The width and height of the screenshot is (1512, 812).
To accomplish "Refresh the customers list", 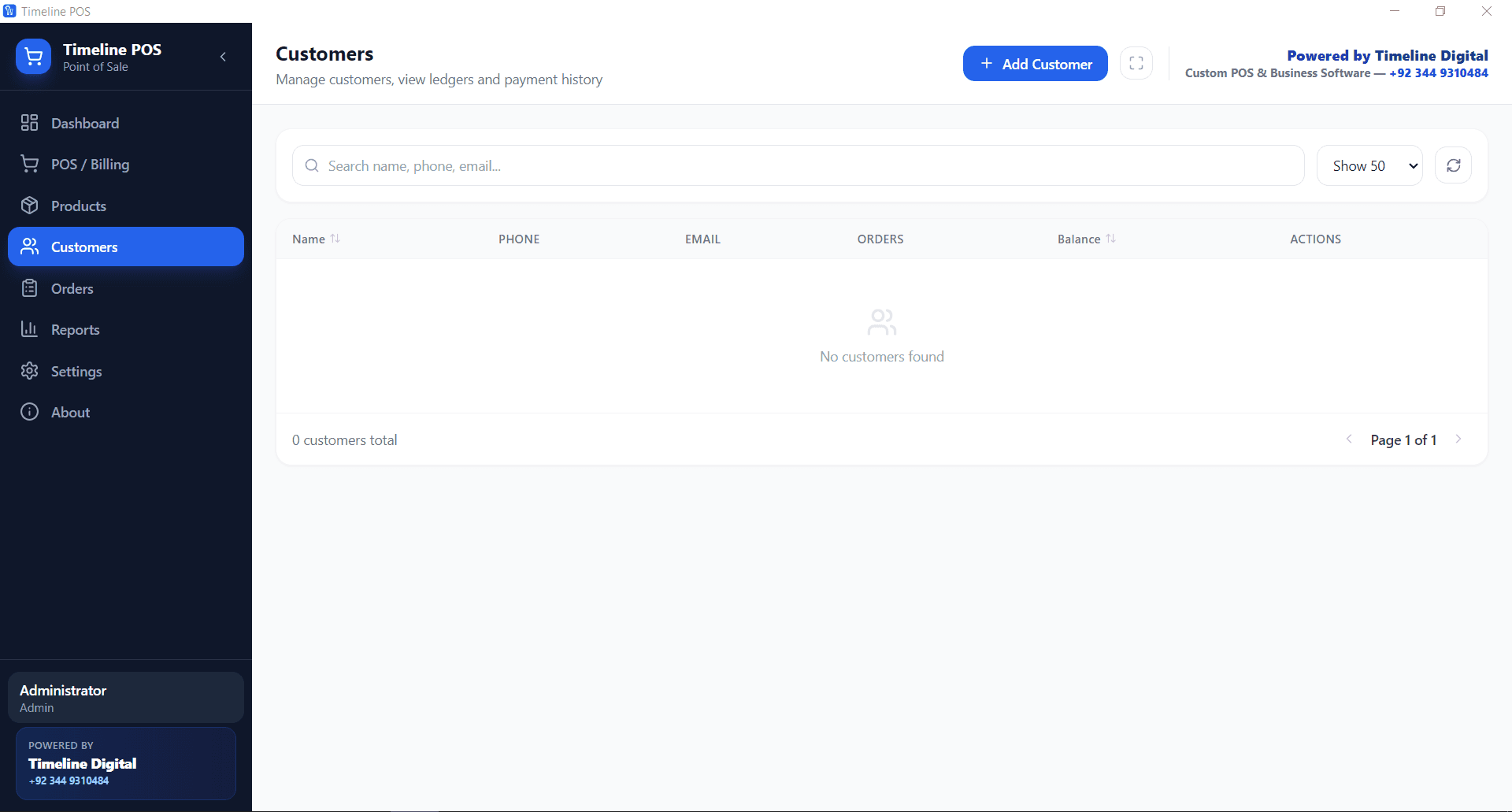I will pos(1453,165).
